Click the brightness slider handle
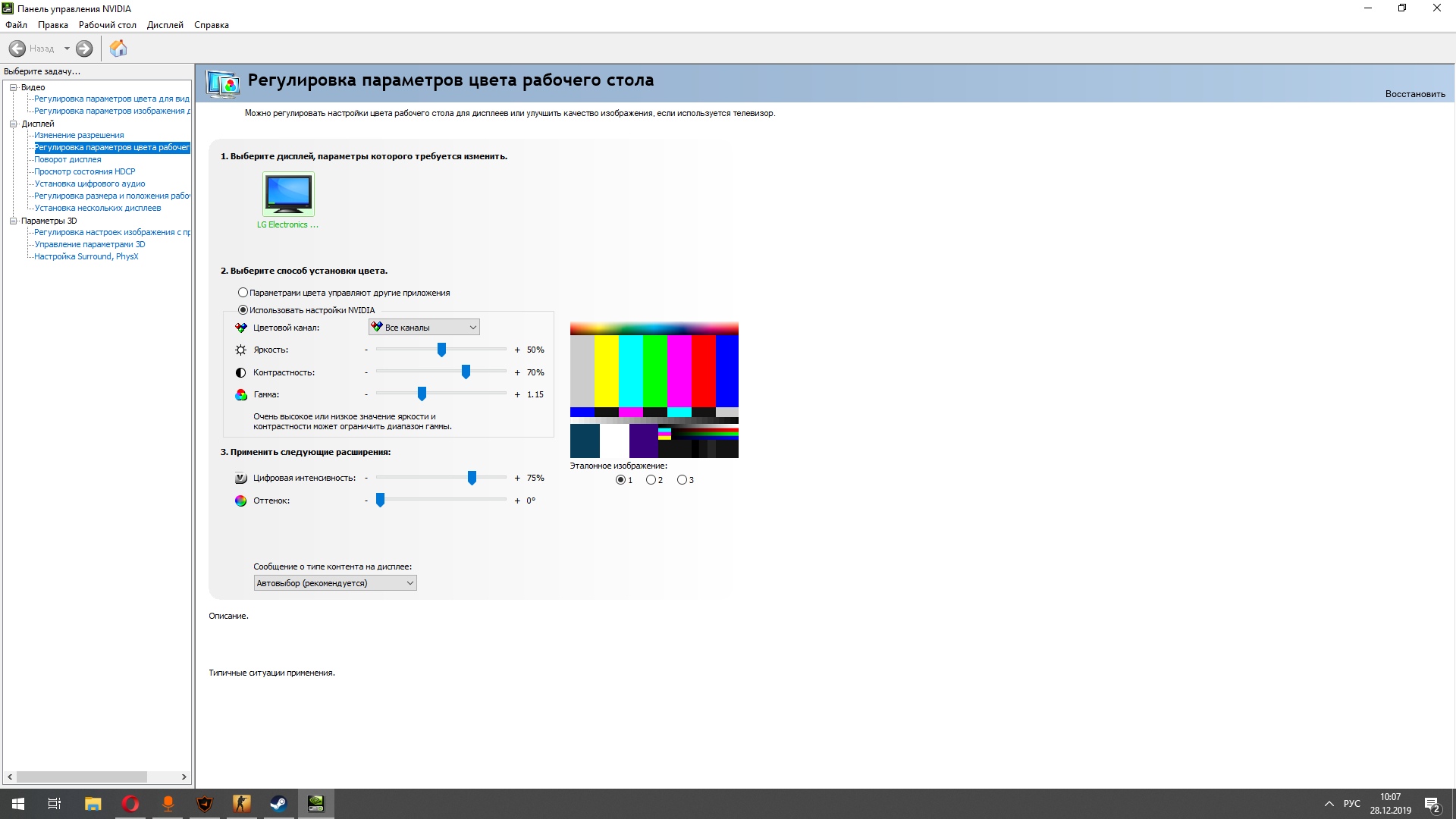 (441, 350)
